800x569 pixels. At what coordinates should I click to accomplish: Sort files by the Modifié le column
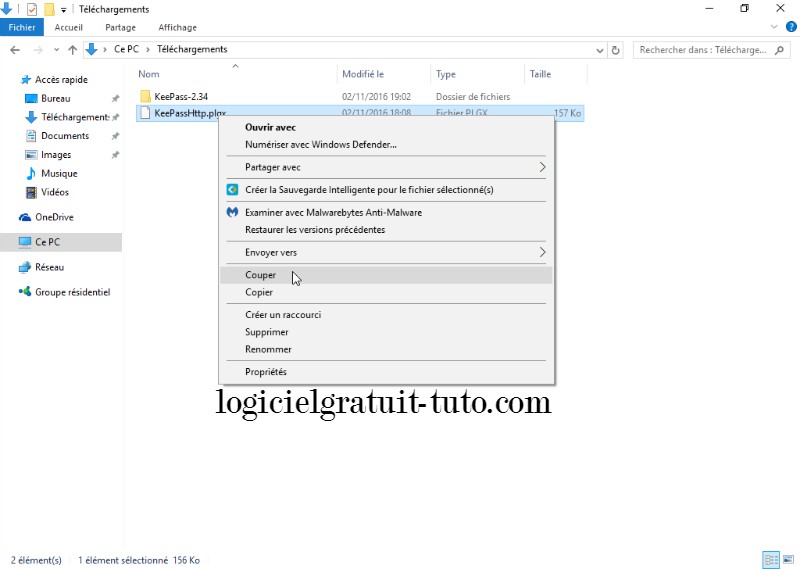363,74
